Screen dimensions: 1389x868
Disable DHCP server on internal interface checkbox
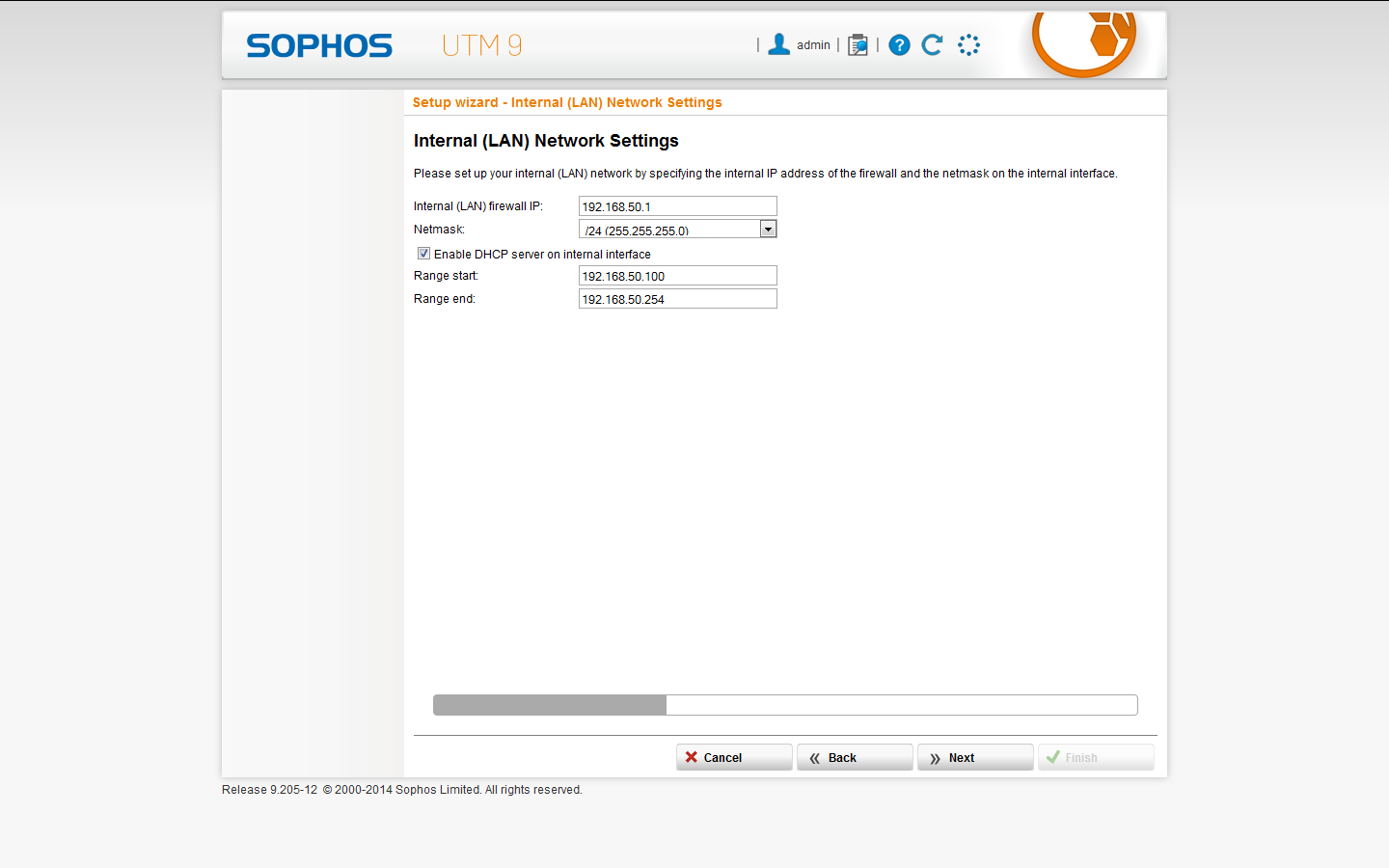[423, 254]
